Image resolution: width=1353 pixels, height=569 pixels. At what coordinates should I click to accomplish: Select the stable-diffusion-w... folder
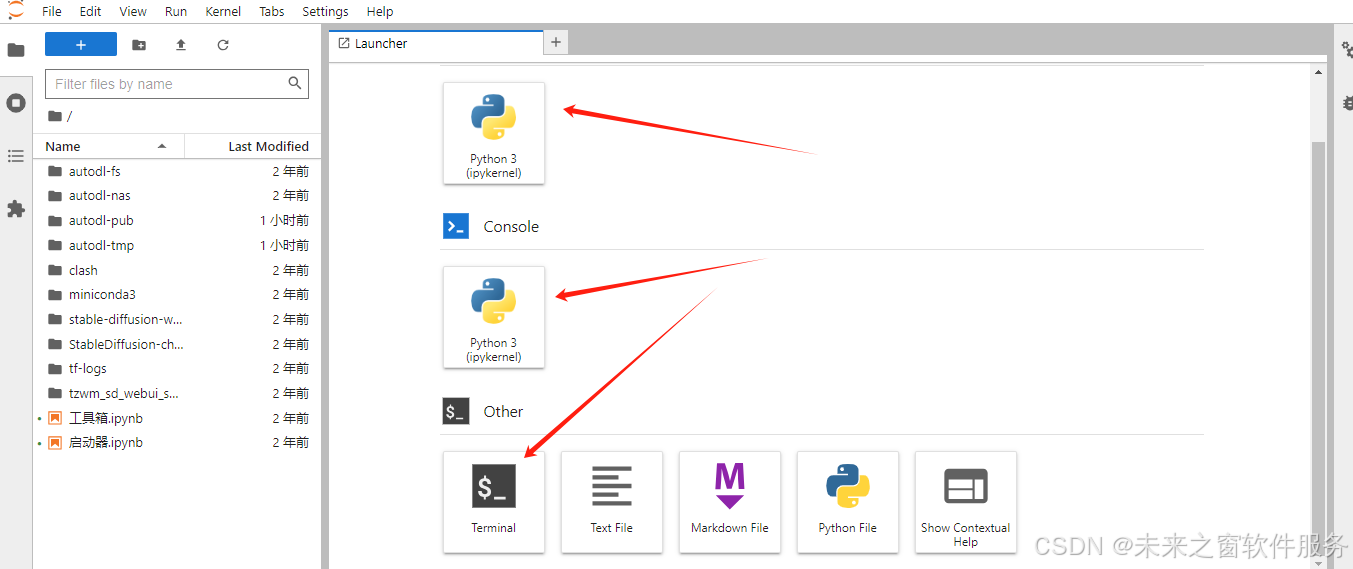point(177,319)
